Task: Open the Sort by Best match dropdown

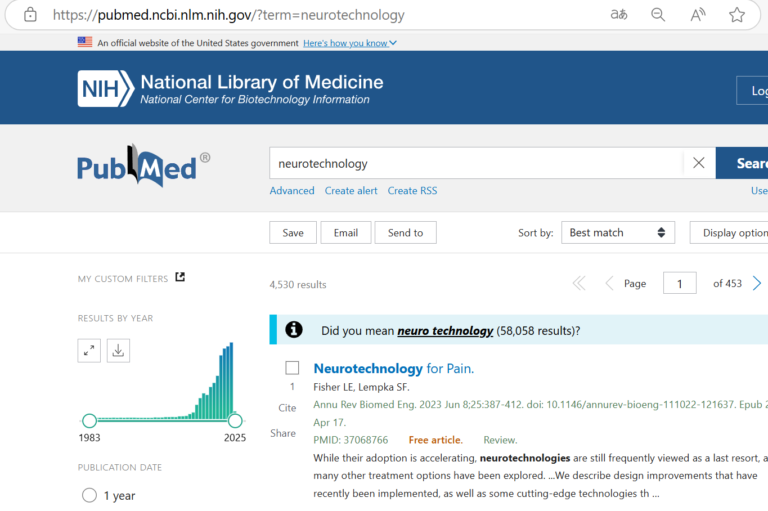Action: 618,233
